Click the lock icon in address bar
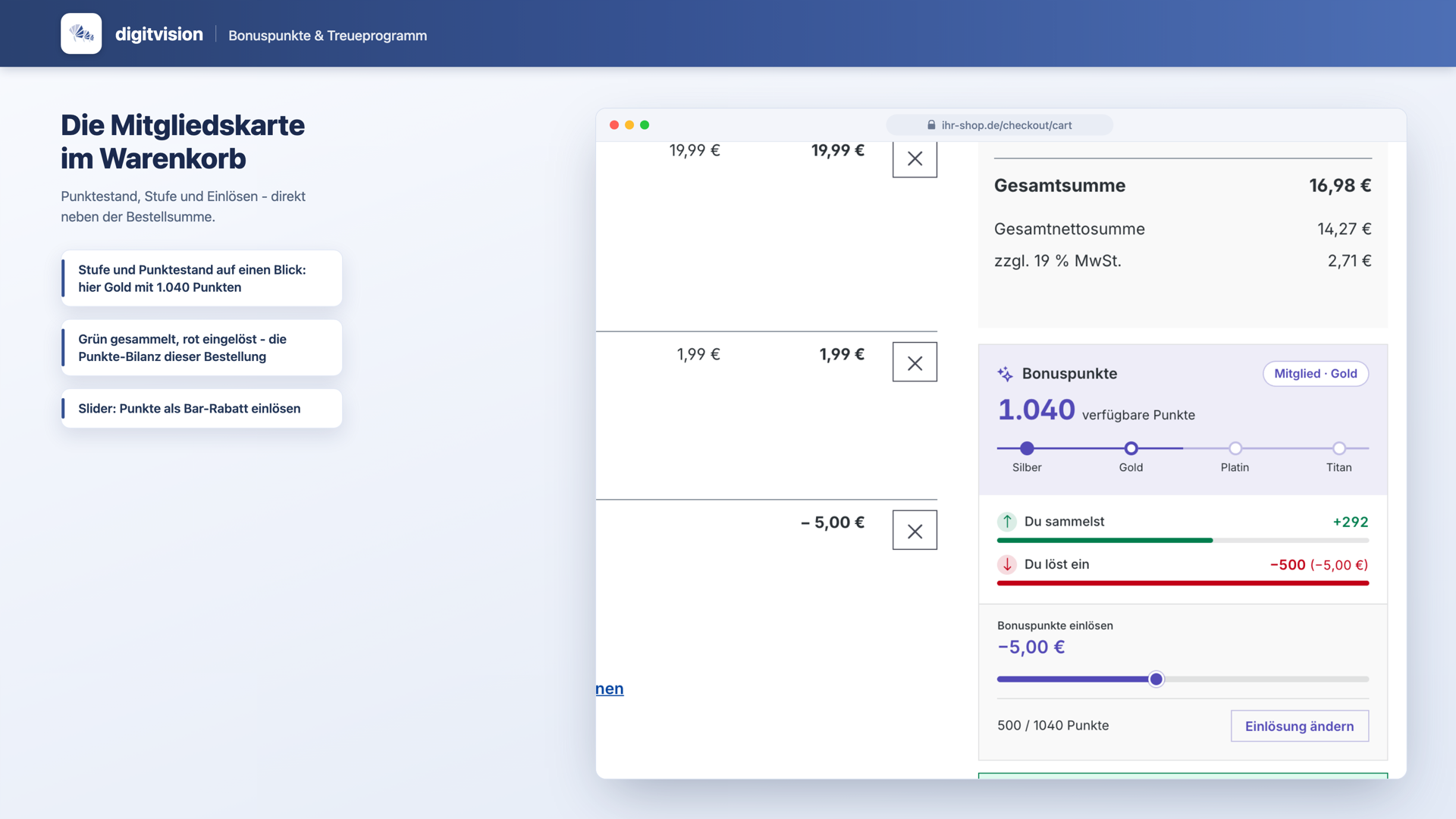Viewport: 1456px width, 819px height. click(931, 125)
